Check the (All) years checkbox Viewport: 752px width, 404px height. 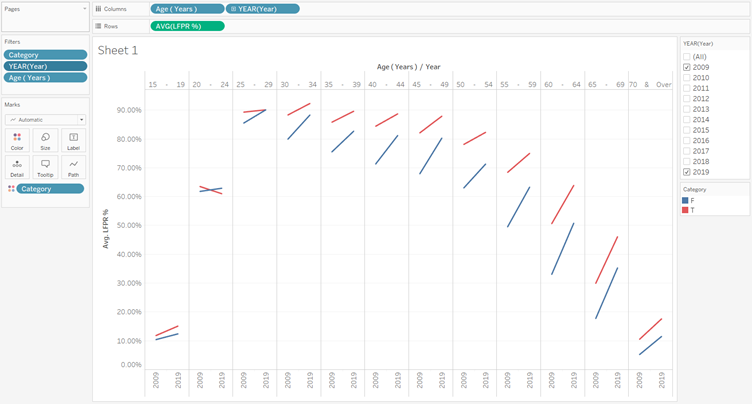pos(687,56)
